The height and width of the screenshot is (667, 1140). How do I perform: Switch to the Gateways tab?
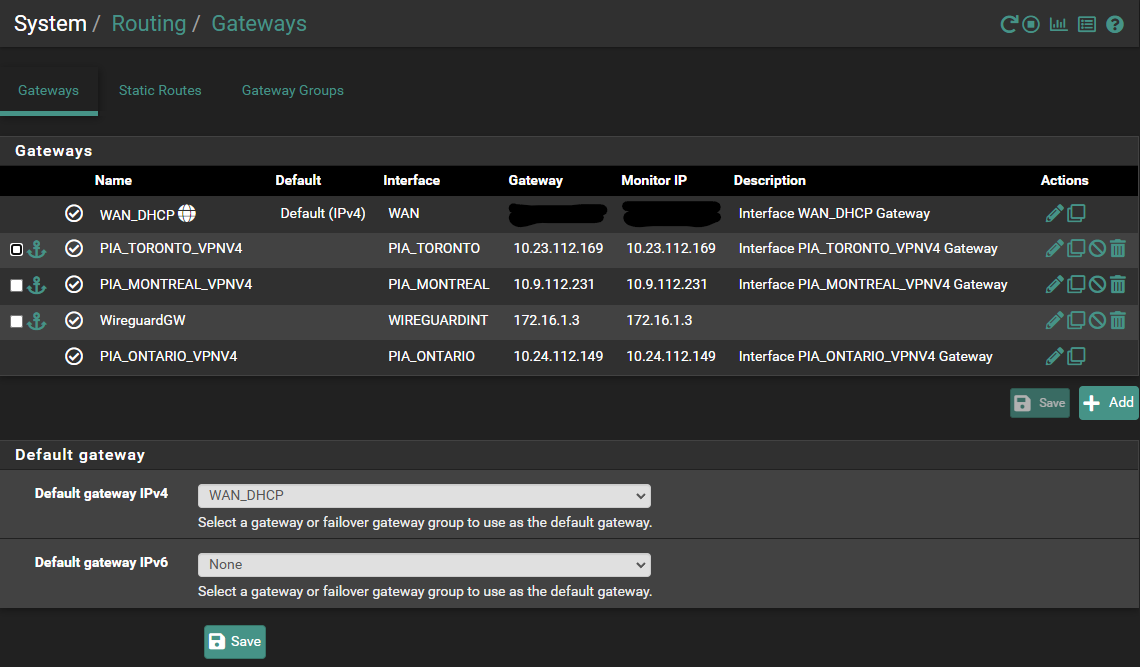click(49, 90)
